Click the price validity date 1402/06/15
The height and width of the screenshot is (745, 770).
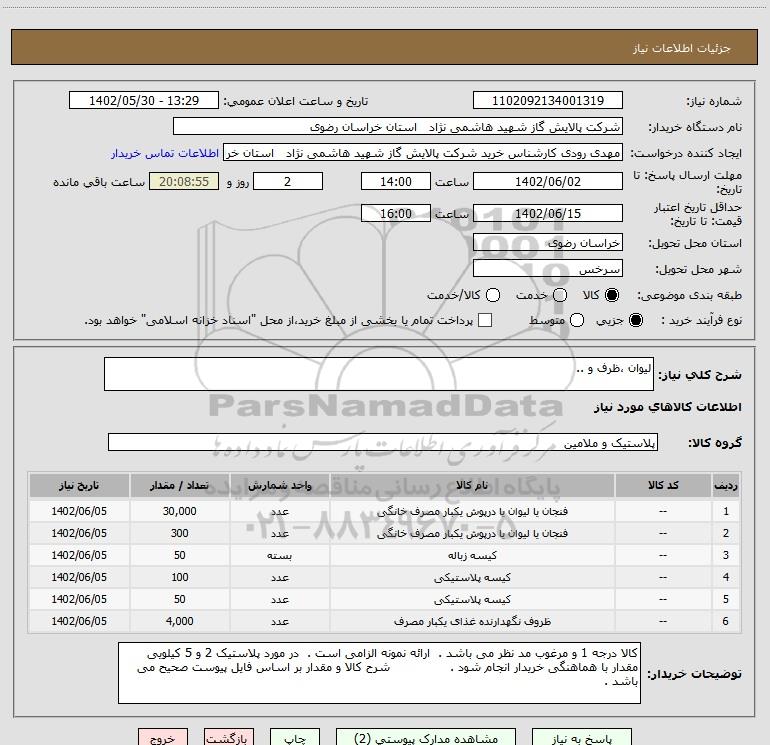(548, 213)
